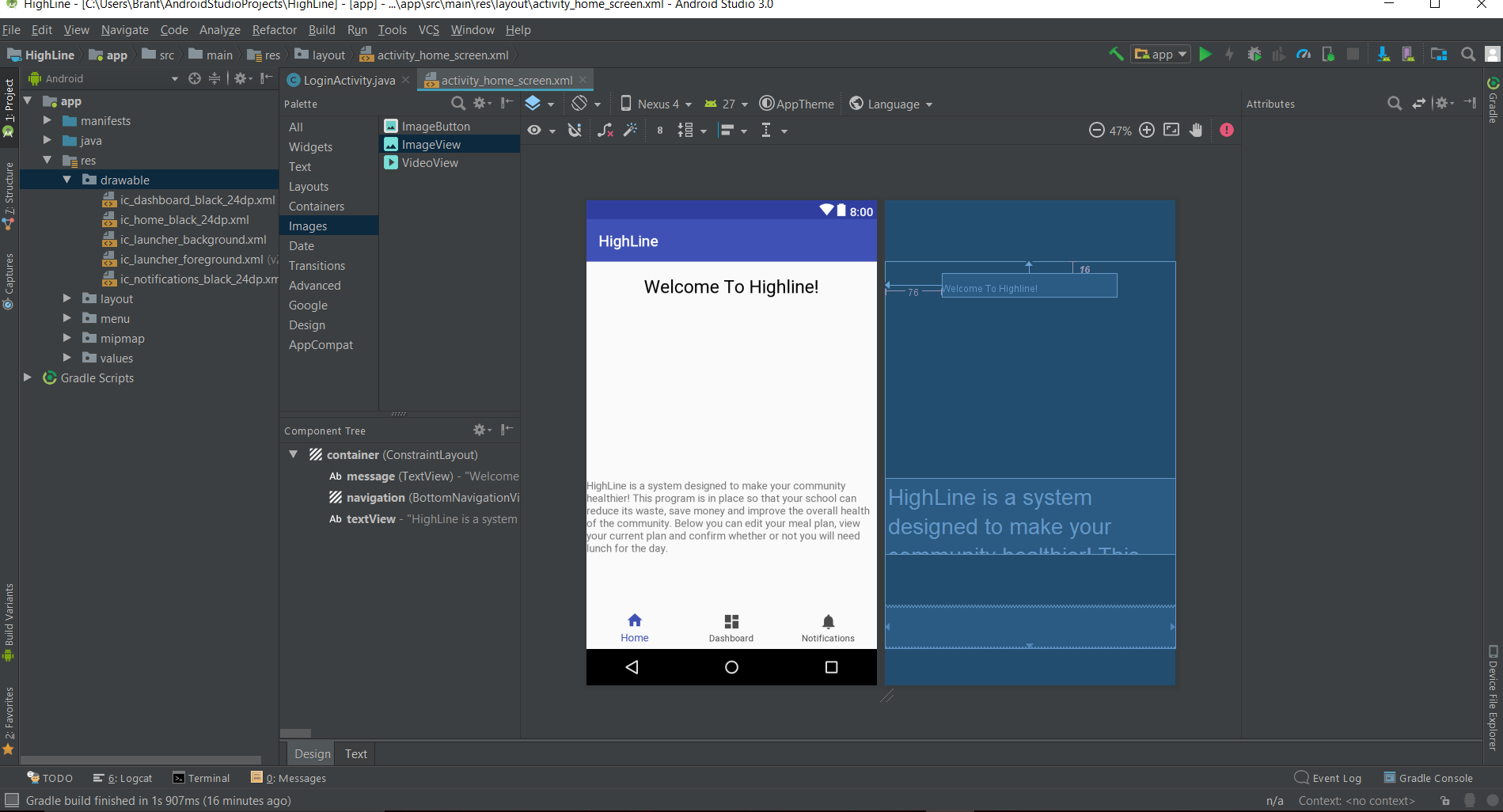Switch to the LoginActivity.java tab
The image size is (1503, 812).
pos(348,81)
